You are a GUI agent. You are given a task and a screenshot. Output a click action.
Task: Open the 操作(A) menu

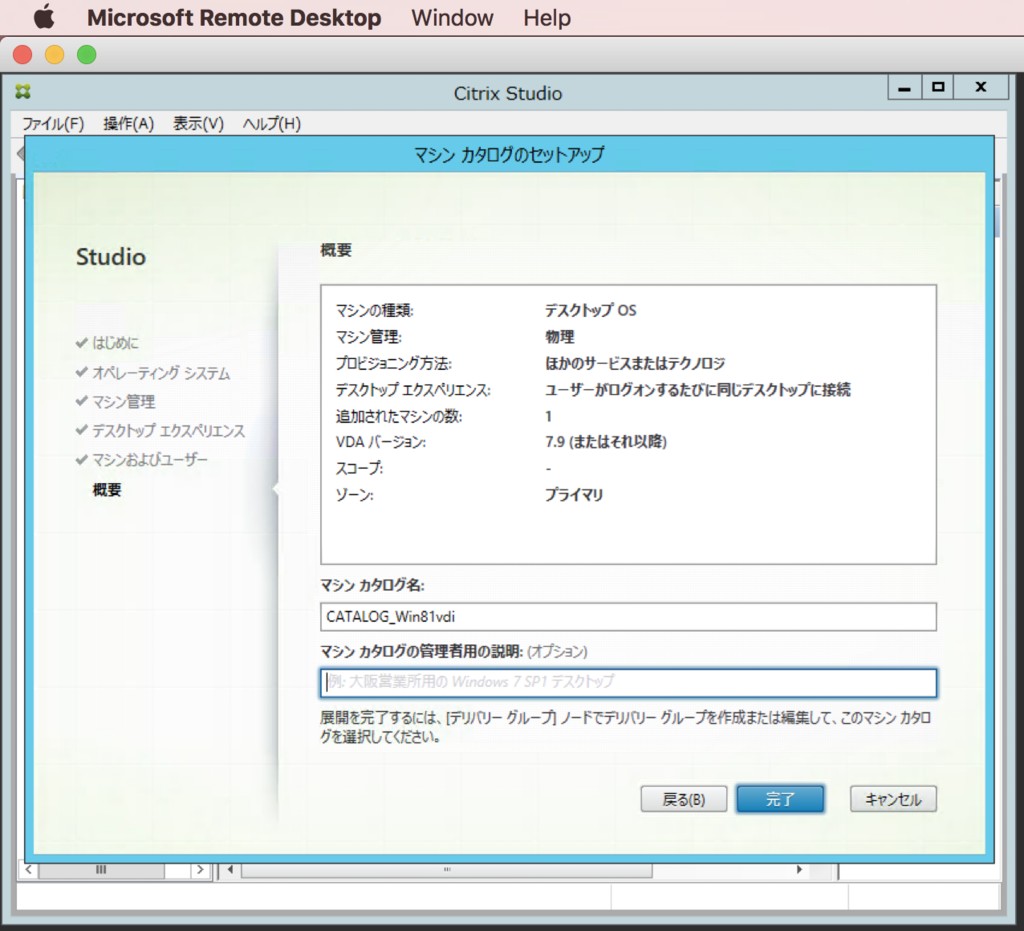[x=128, y=123]
